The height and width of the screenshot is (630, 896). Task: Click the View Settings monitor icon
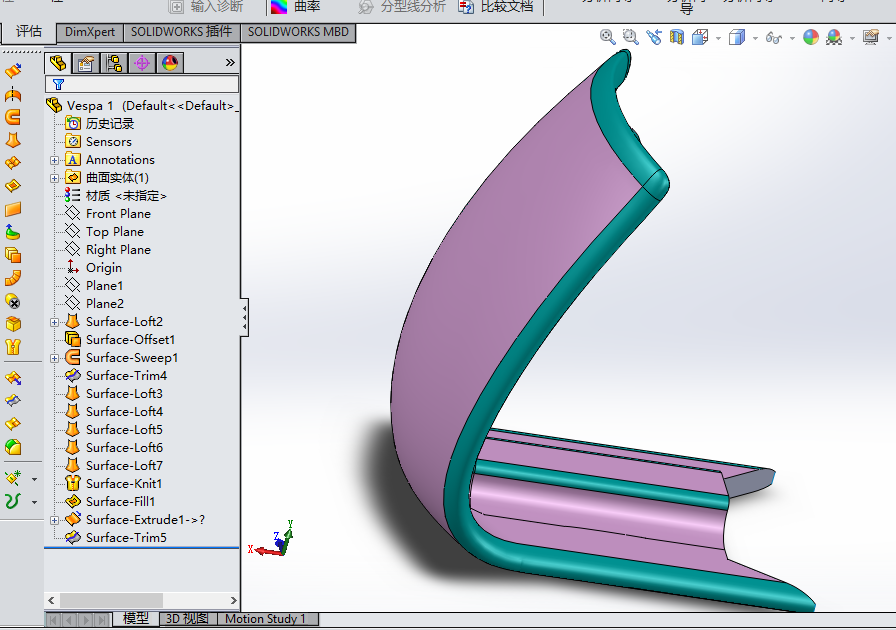[871, 38]
